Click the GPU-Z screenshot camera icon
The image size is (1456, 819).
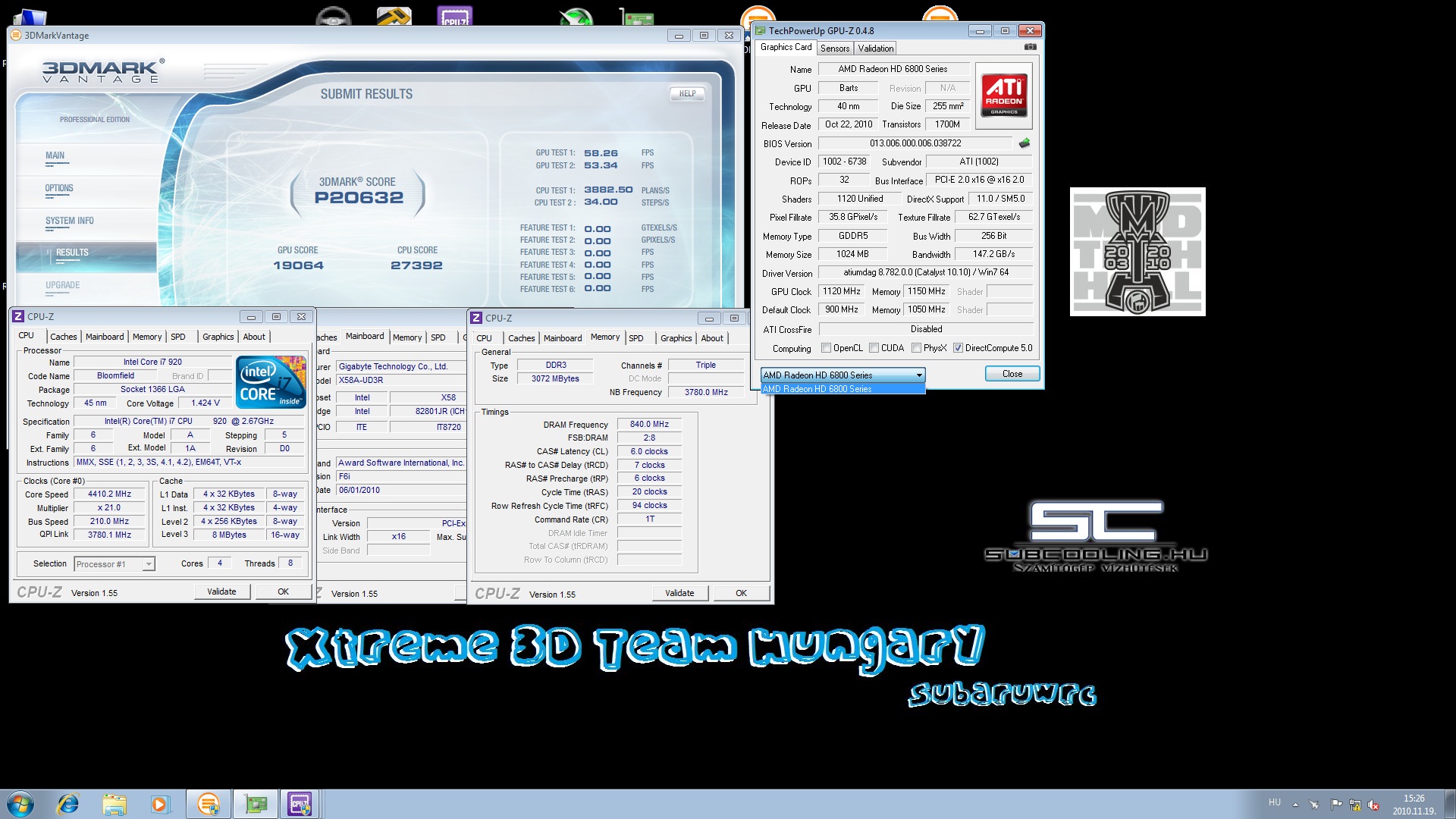coord(1030,47)
